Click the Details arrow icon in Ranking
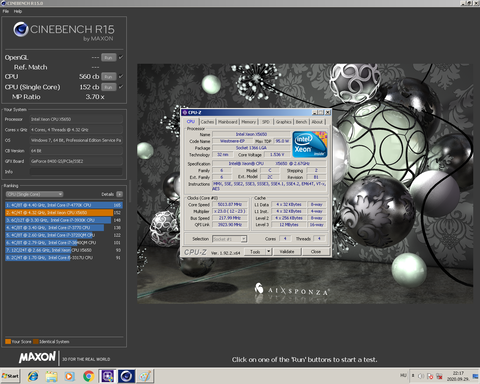Image resolution: width=480 pixels, height=384 pixels. [x=120, y=194]
